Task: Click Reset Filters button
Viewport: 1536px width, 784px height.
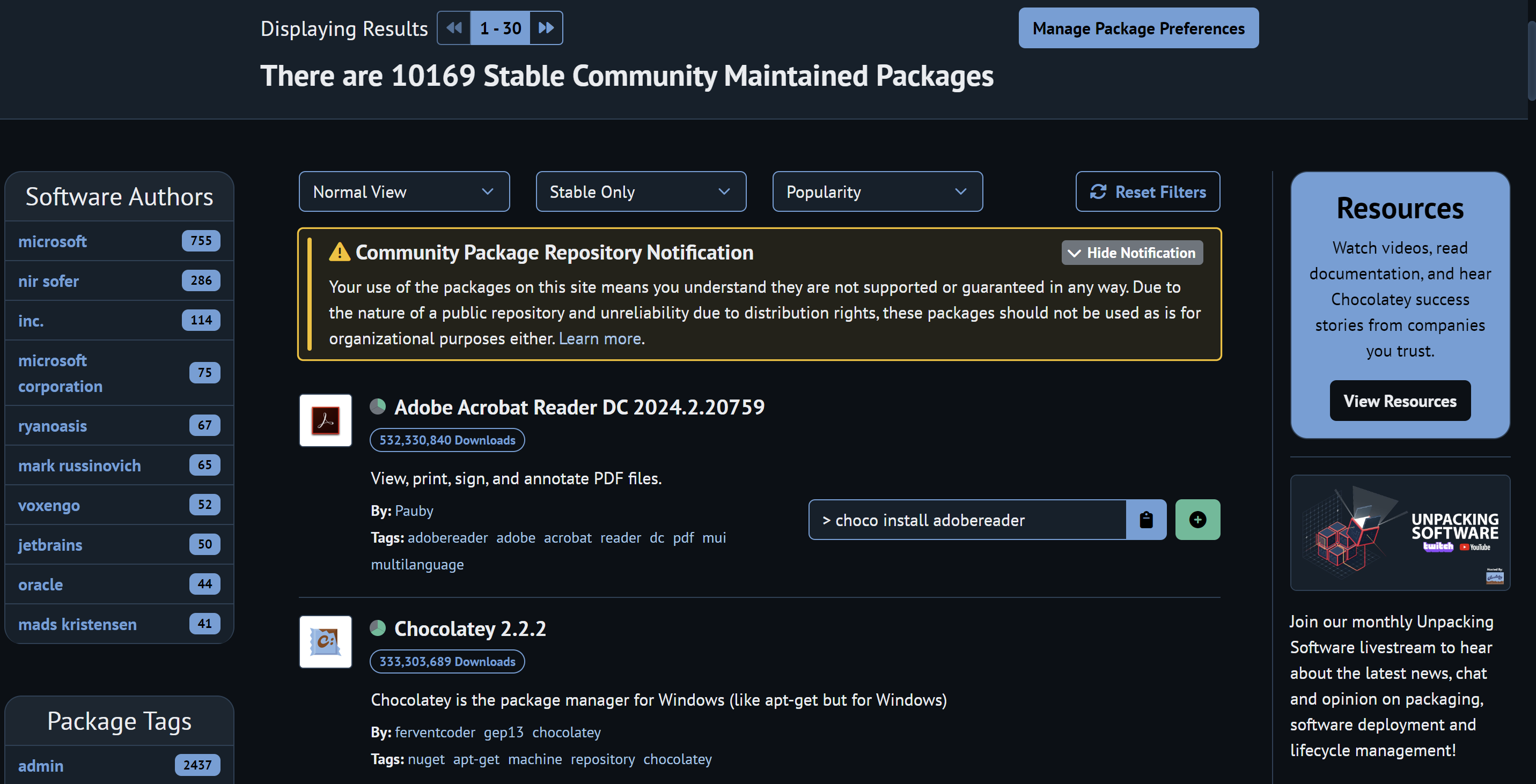Action: [1147, 192]
